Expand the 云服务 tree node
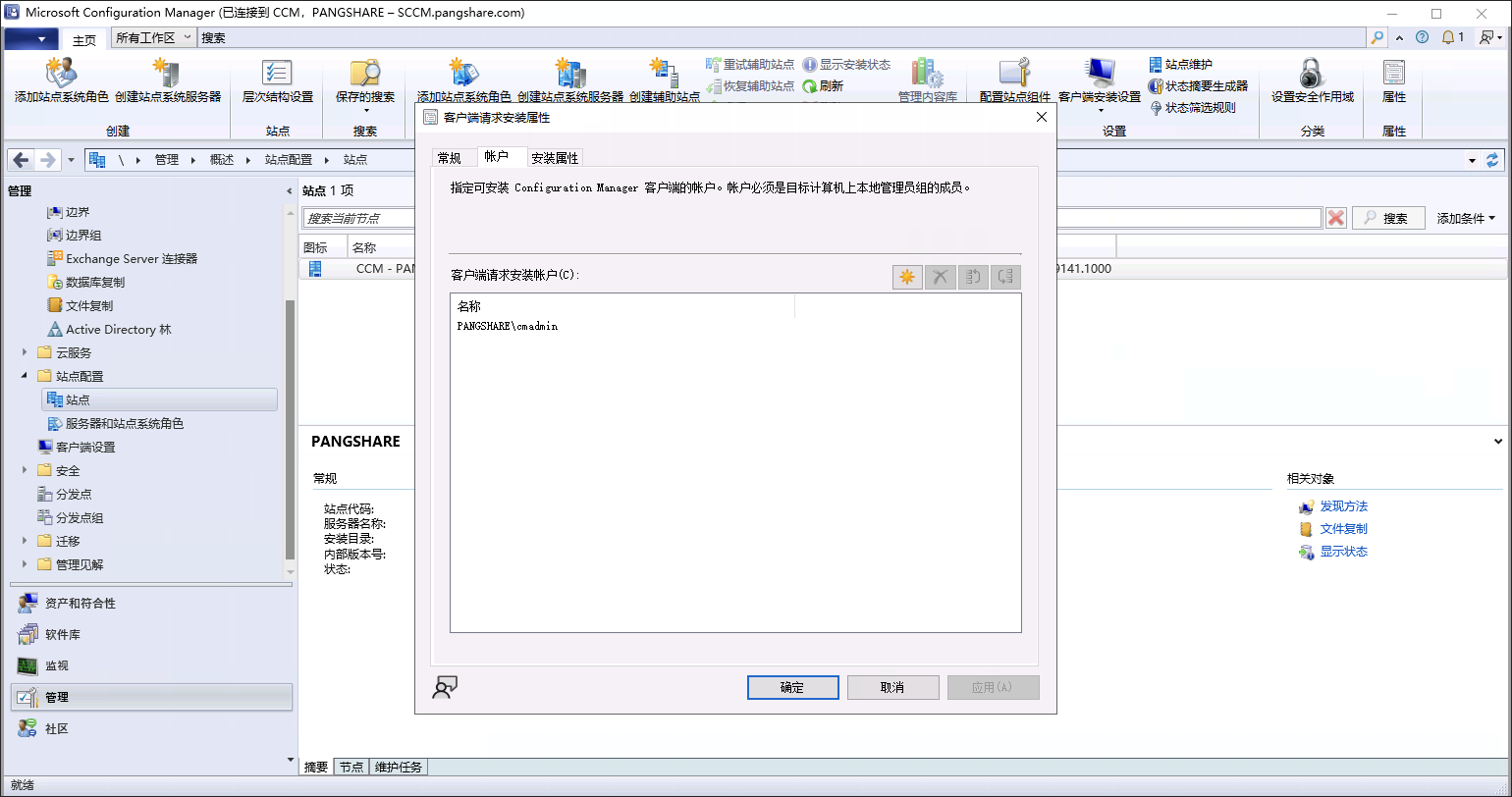1512x797 pixels. (x=25, y=352)
